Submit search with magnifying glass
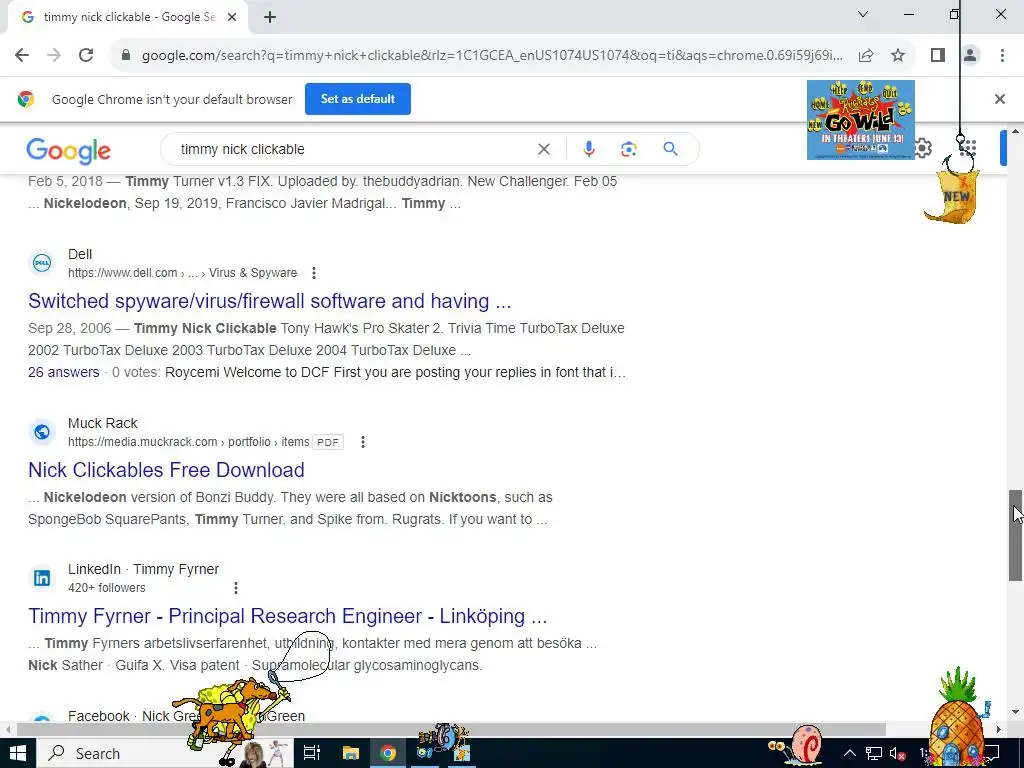This screenshot has width=1024, height=768. [670, 149]
